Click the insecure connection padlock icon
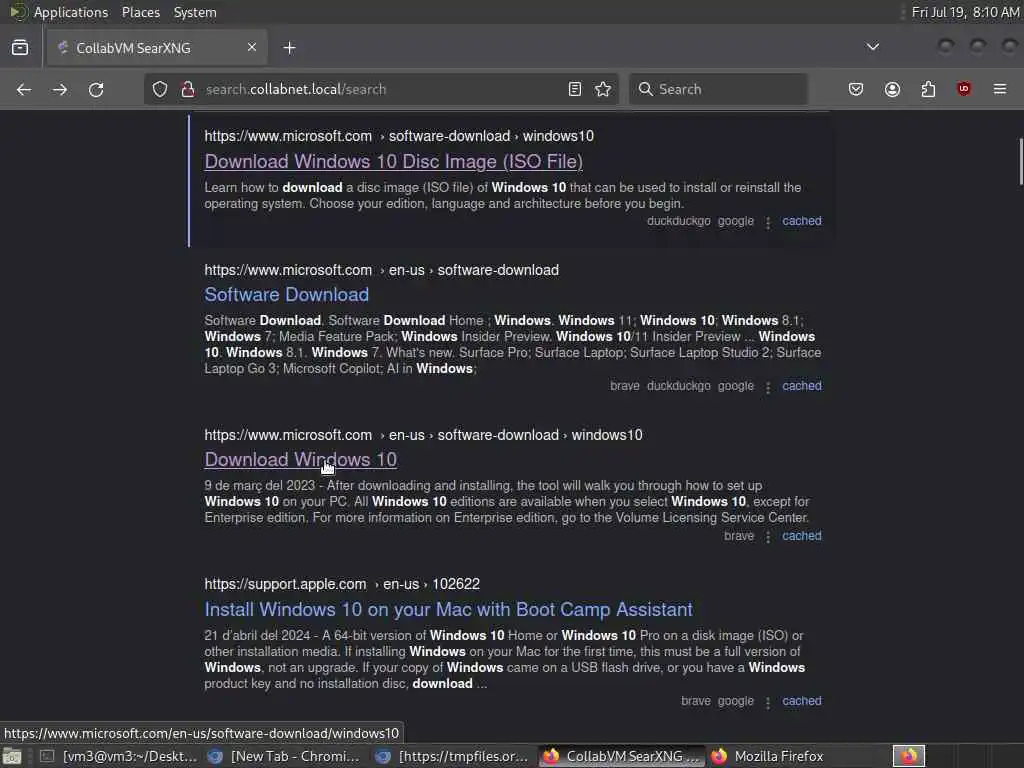The height and width of the screenshot is (768, 1024). coord(187,89)
